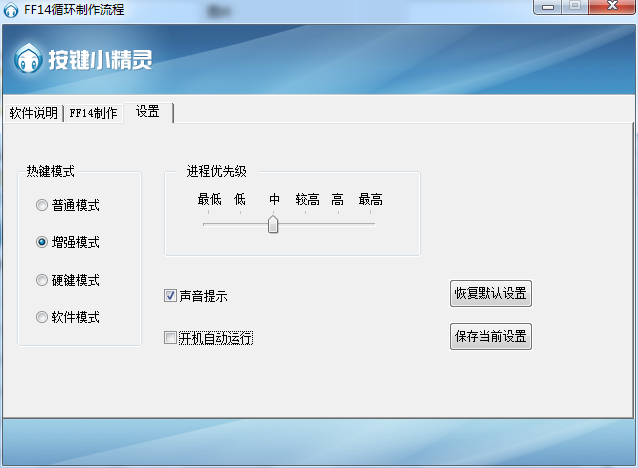This screenshot has width=638, height=468.
Task: Click the 中 priority label
Action: (x=274, y=199)
